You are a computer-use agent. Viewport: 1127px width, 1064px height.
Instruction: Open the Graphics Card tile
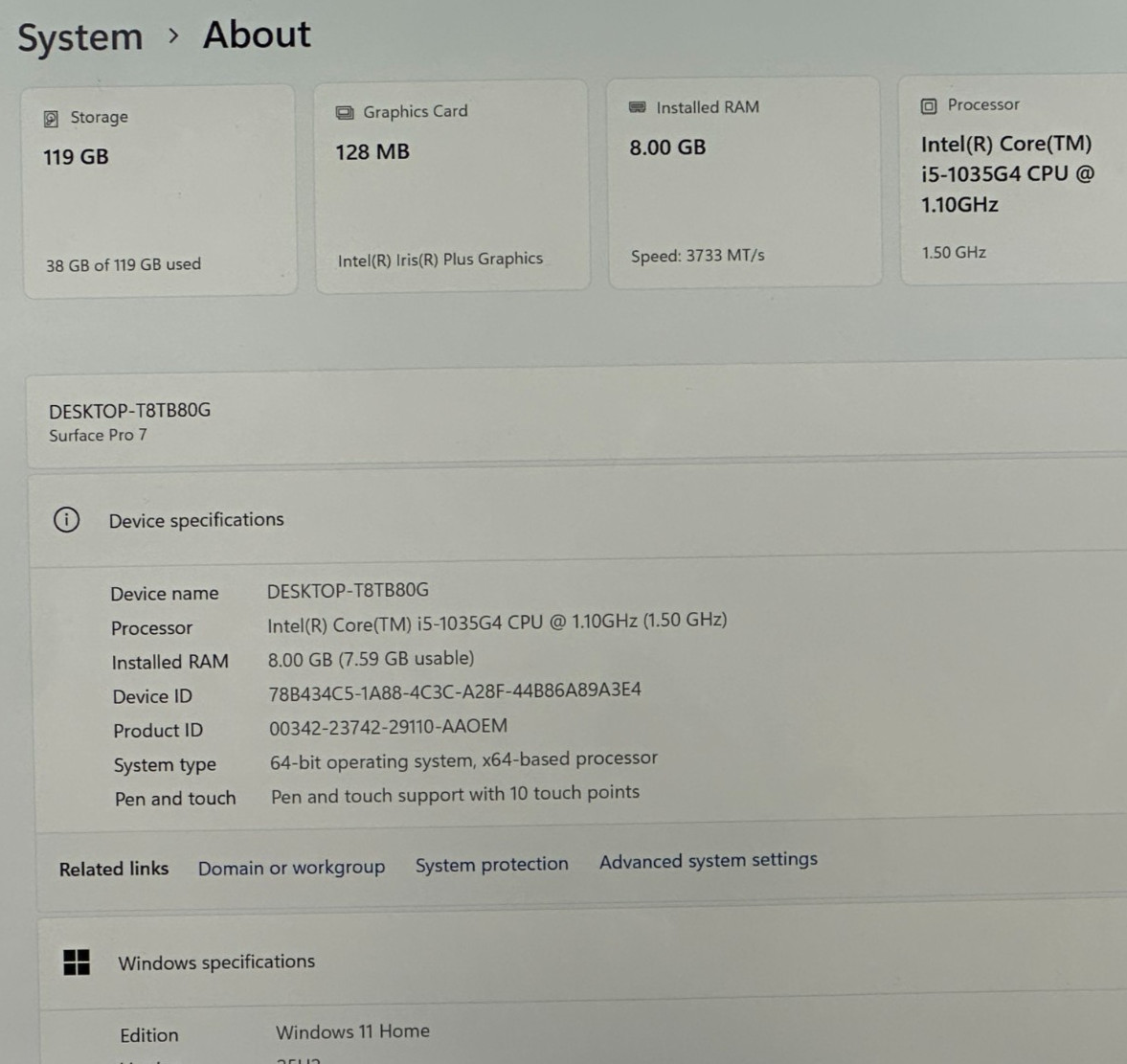452,187
